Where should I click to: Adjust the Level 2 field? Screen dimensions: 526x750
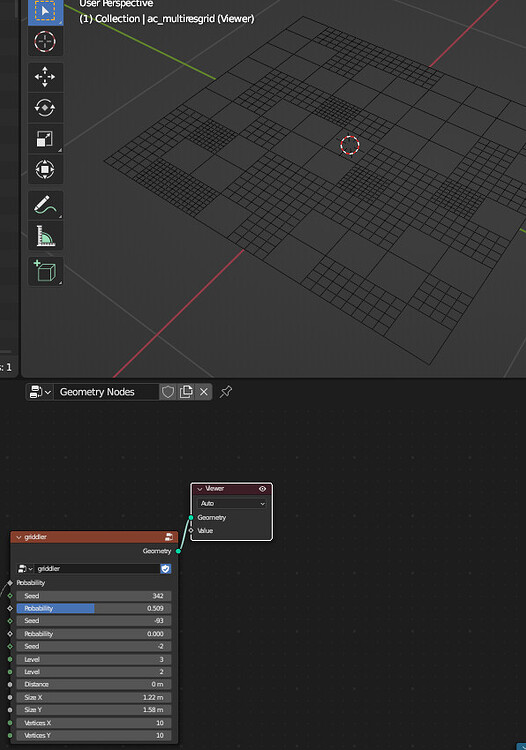(x=94, y=672)
